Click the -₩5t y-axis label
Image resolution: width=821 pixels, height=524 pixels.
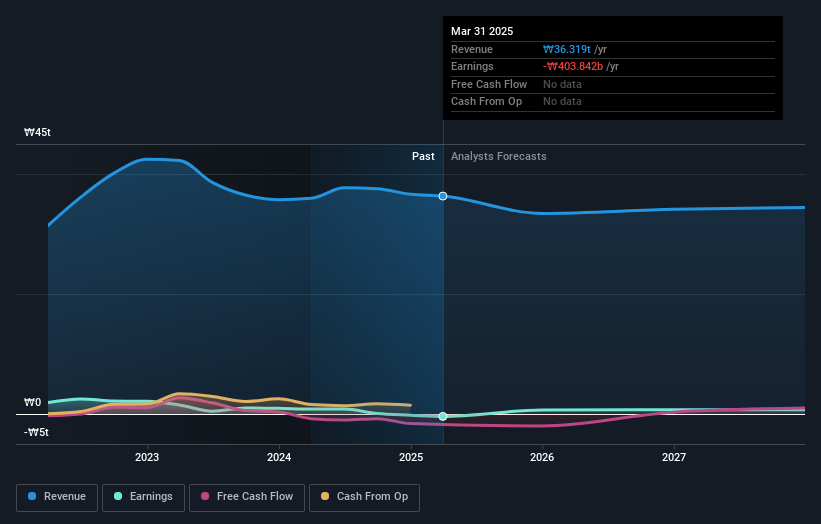click(x=36, y=432)
